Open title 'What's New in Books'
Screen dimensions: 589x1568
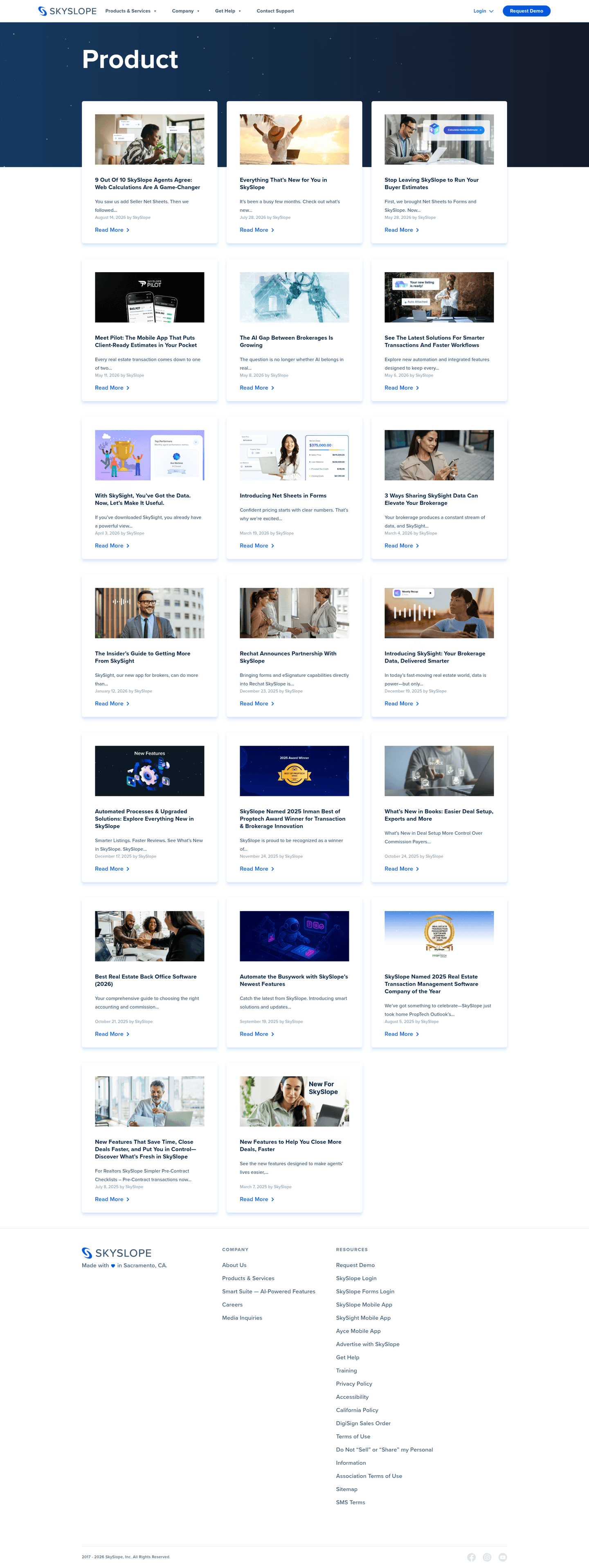438,815
